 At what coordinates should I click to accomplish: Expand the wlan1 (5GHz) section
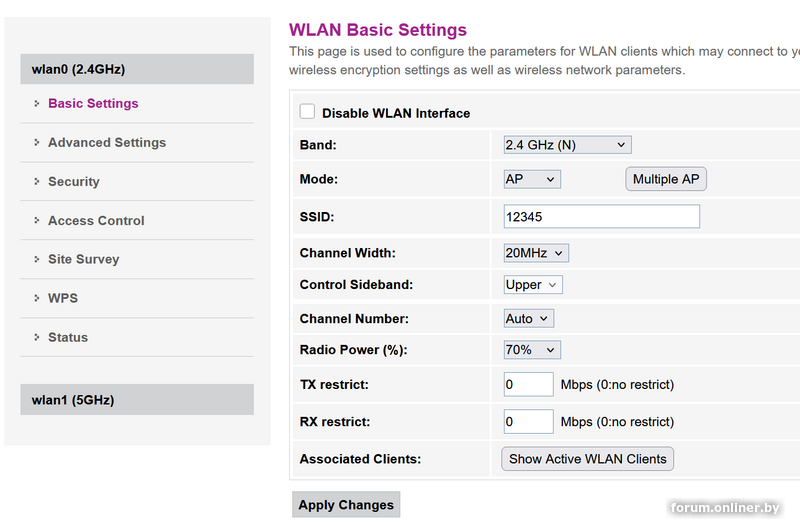pos(137,400)
